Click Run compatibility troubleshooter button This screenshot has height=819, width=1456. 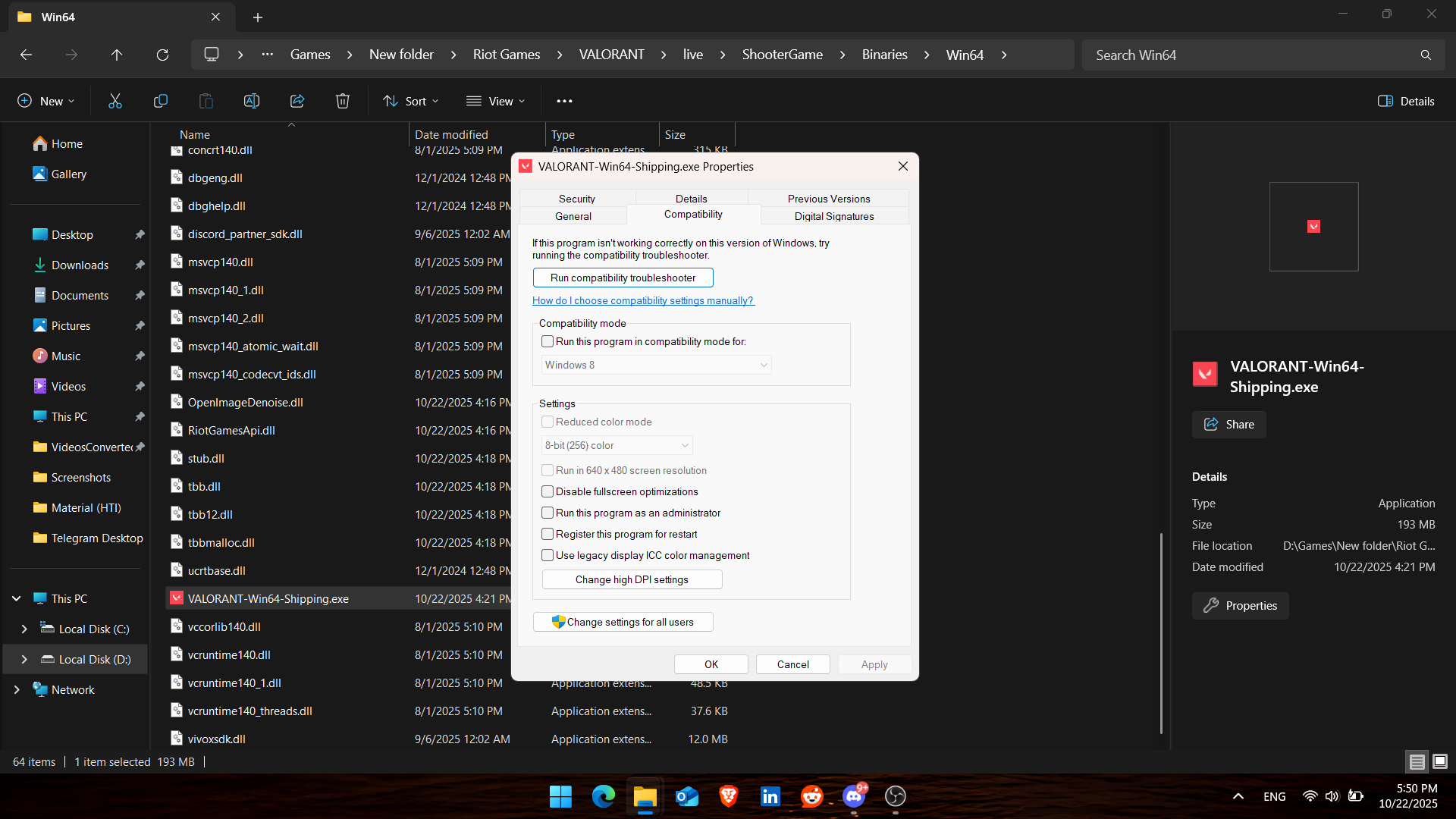click(623, 278)
